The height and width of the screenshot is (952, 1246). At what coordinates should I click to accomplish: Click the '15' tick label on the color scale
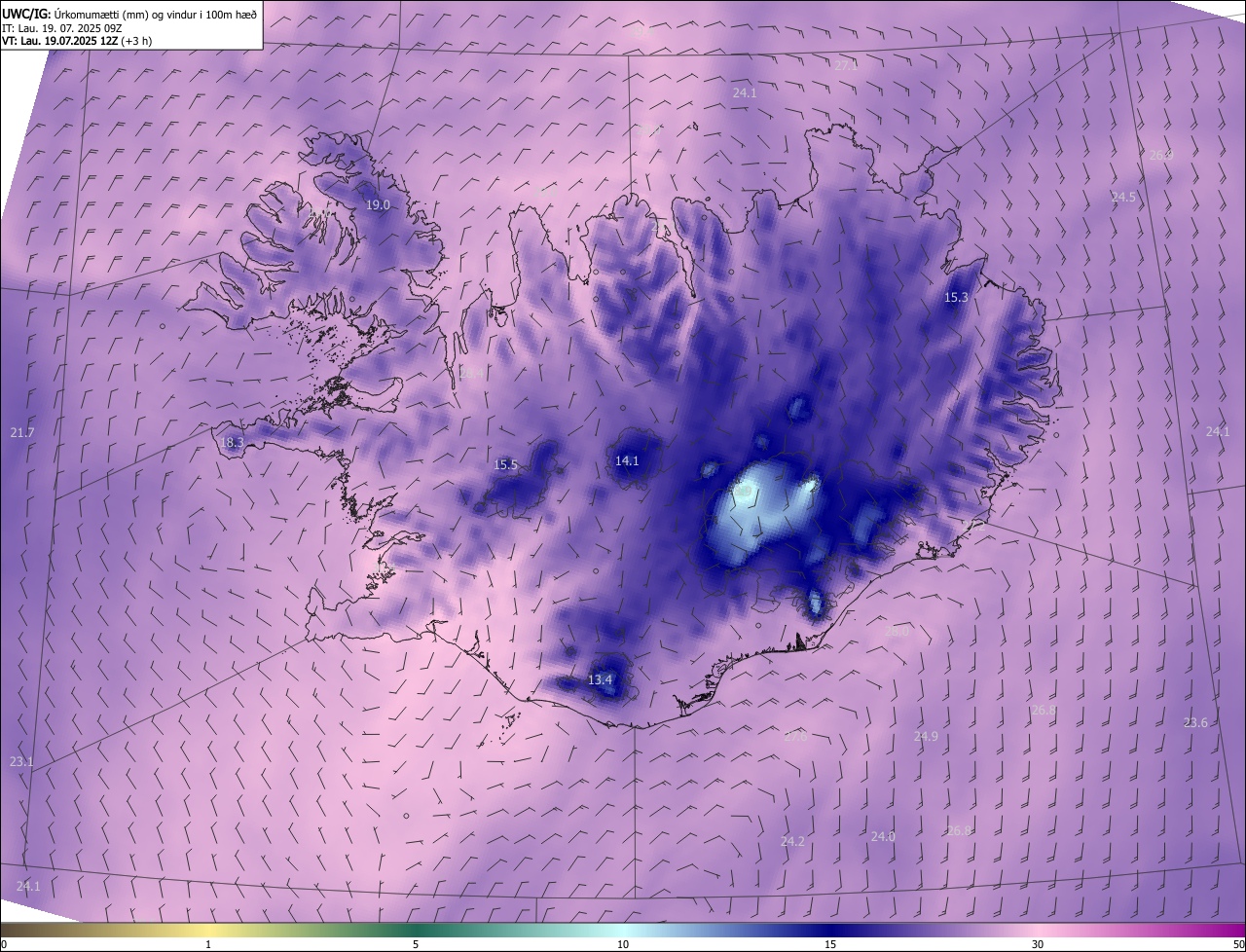(x=830, y=944)
